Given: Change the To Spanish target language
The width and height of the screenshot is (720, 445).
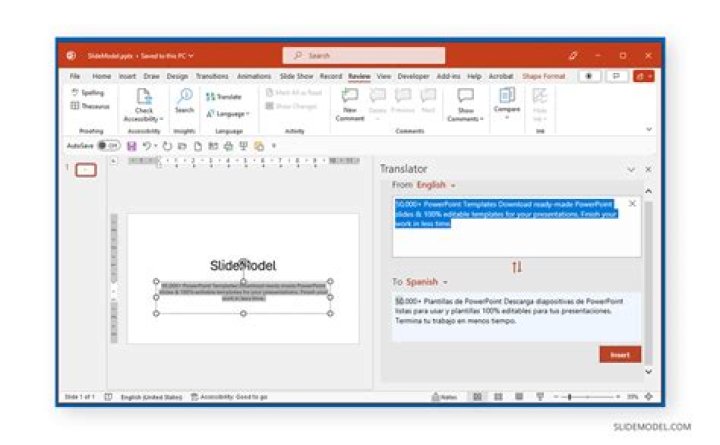Looking at the screenshot, I should tap(427, 282).
